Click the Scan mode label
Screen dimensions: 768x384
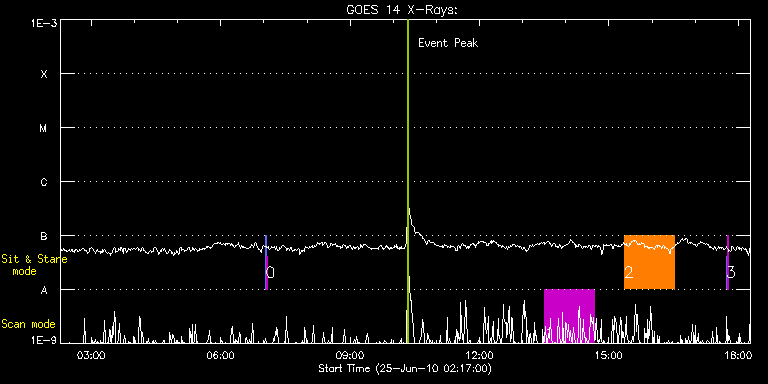28,324
